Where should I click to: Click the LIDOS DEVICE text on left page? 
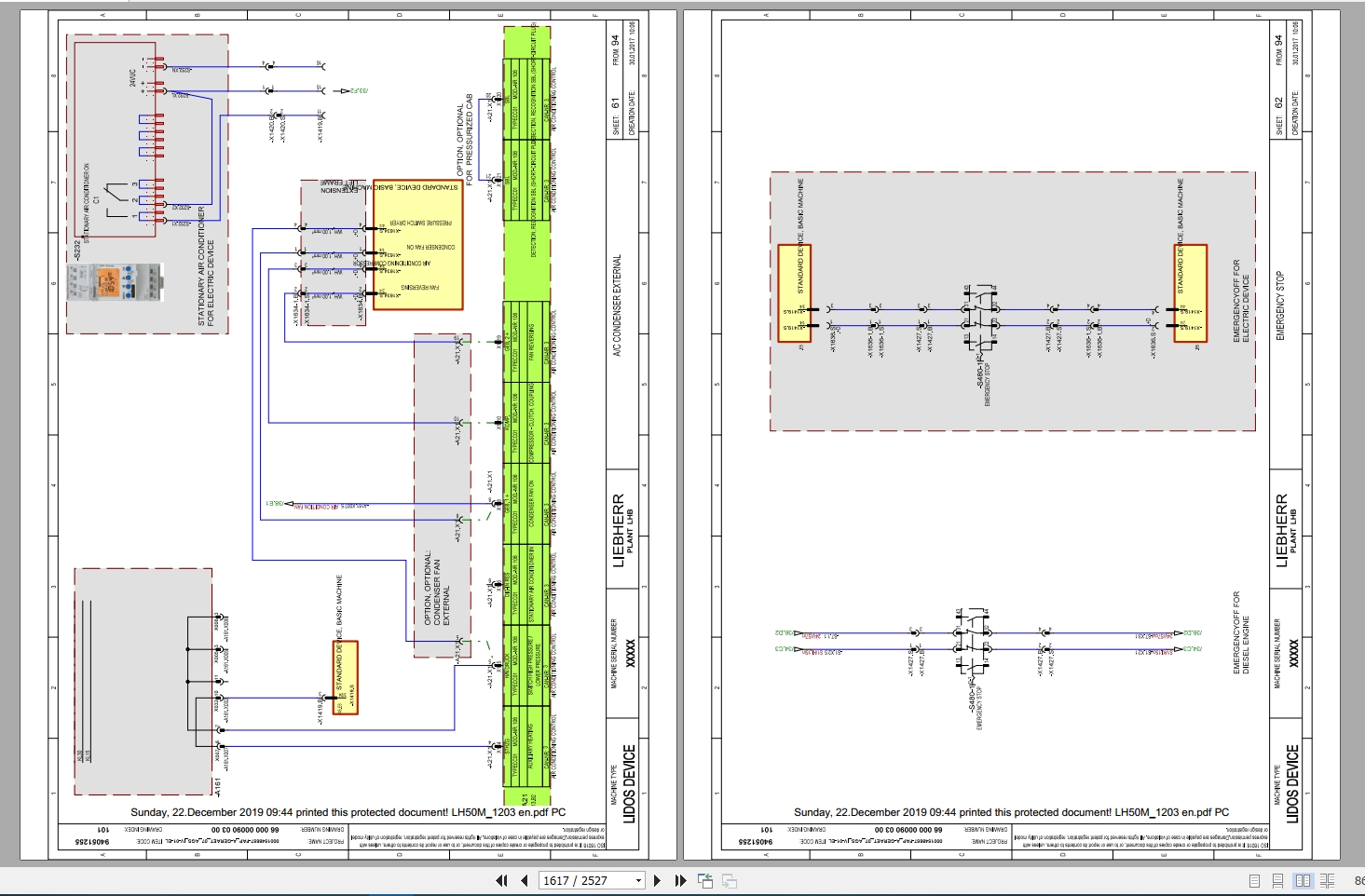(x=629, y=782)
